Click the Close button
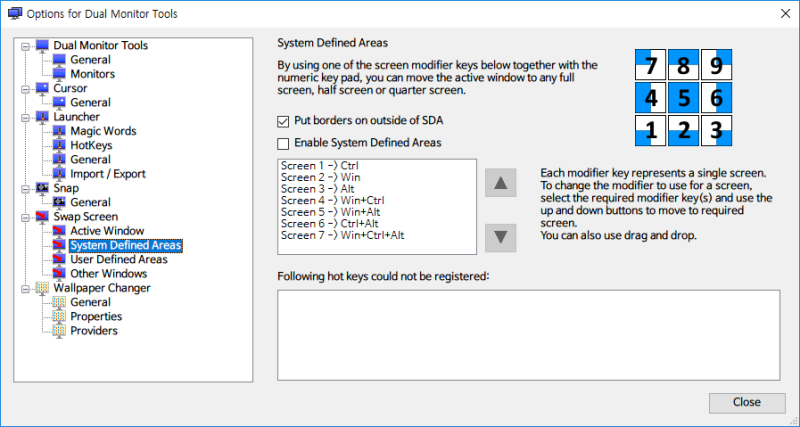The image size is (800, 427). click(x=747, y=403)
